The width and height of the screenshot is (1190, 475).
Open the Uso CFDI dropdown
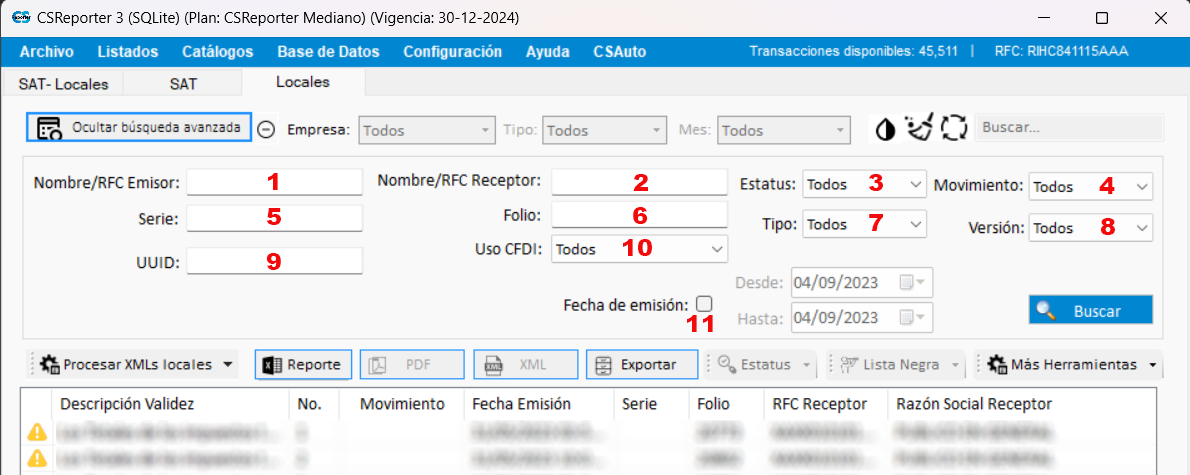click(639, 249)
